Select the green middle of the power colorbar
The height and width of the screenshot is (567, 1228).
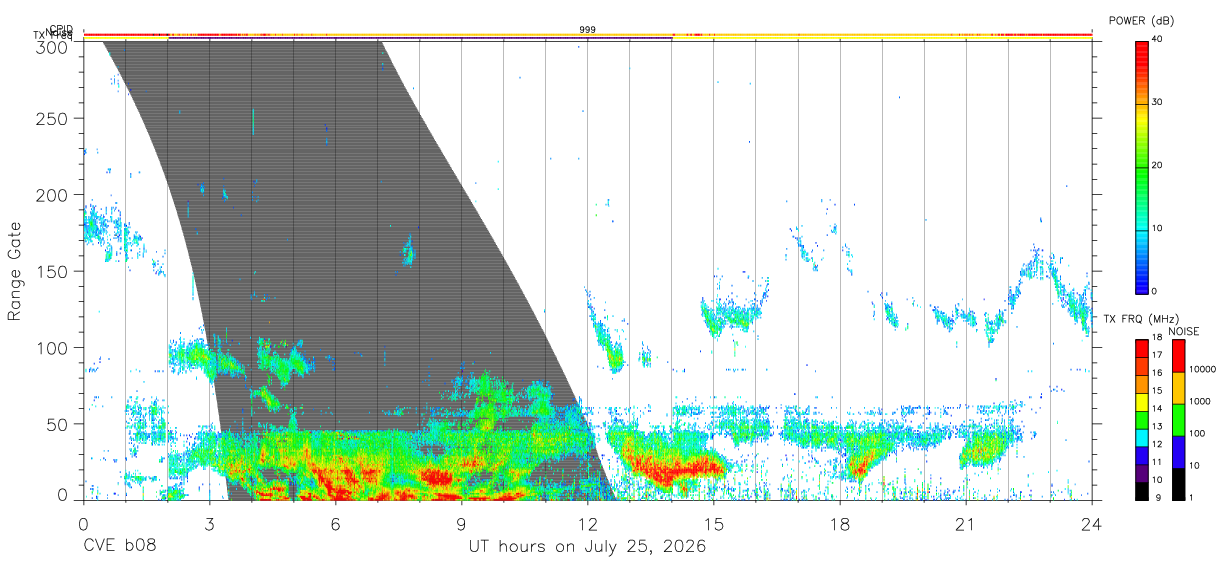point(1141,166)
